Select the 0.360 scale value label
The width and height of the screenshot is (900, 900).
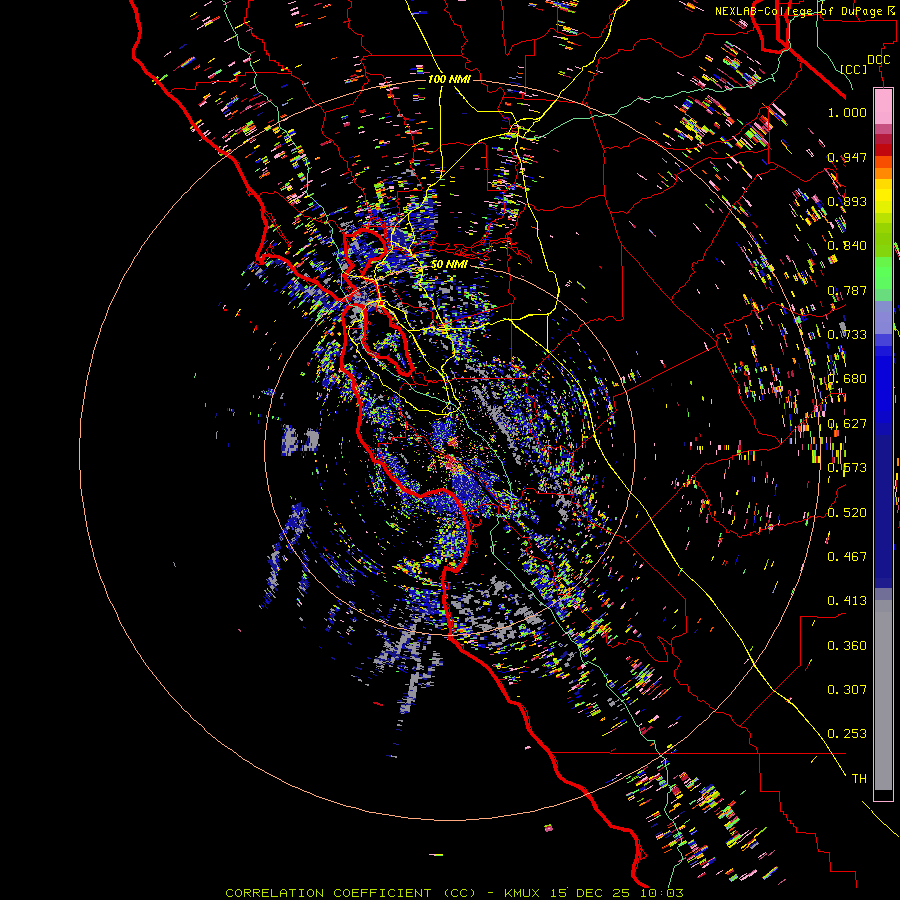[x=847, y=646]
